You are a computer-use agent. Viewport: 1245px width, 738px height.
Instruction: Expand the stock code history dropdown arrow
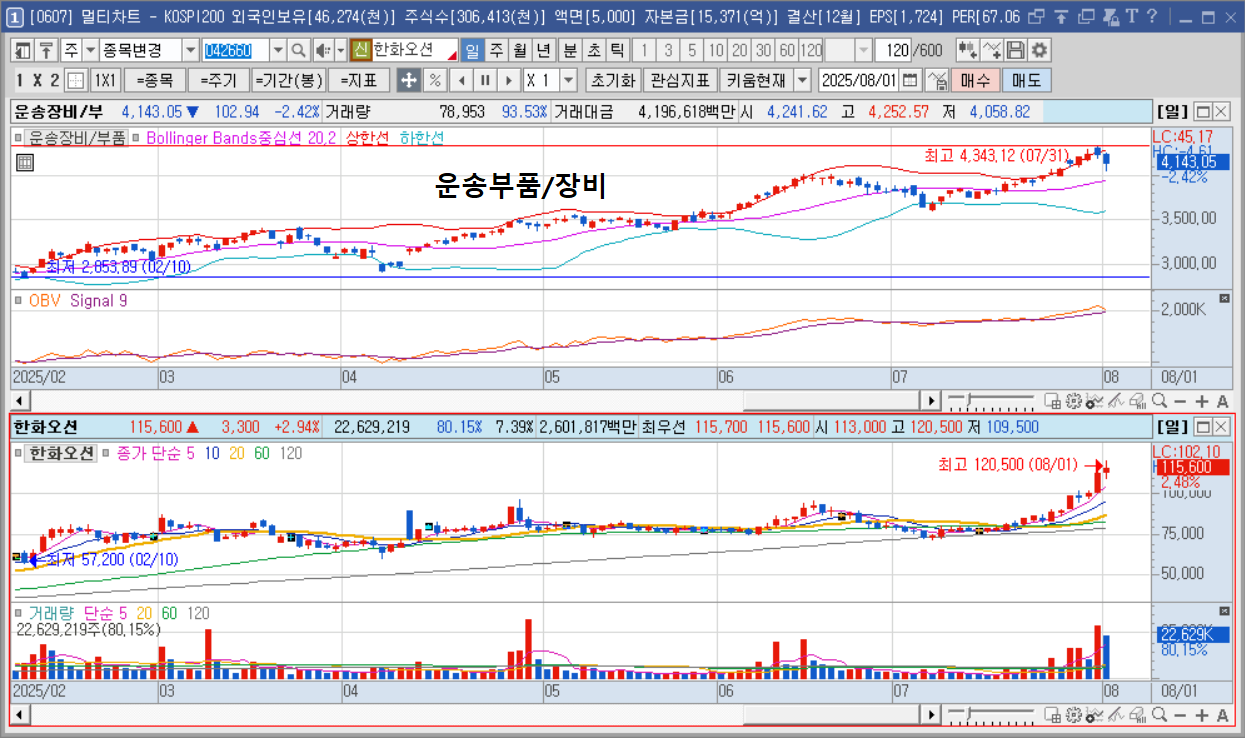tap(277, 50)
